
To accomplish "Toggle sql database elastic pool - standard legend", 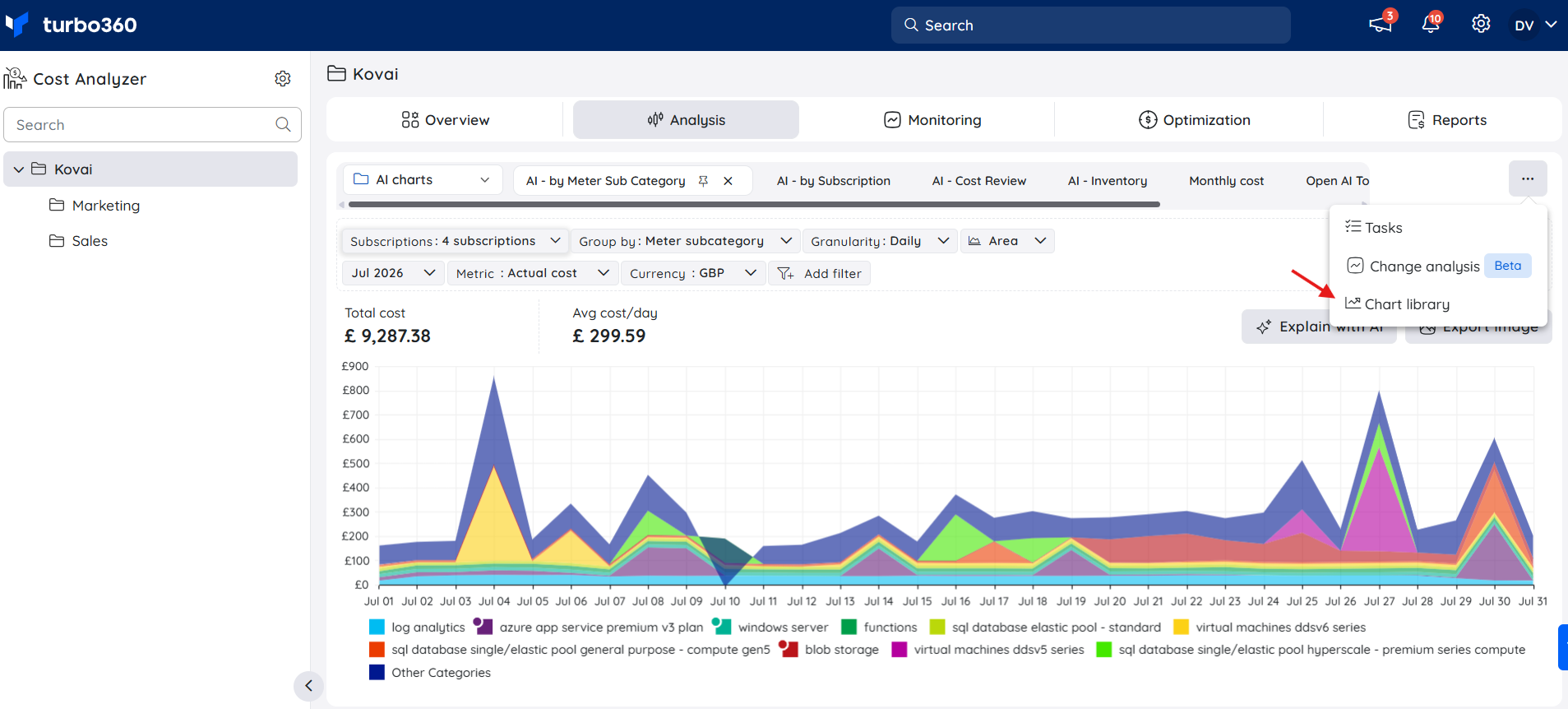I will tap(1045, 627).
